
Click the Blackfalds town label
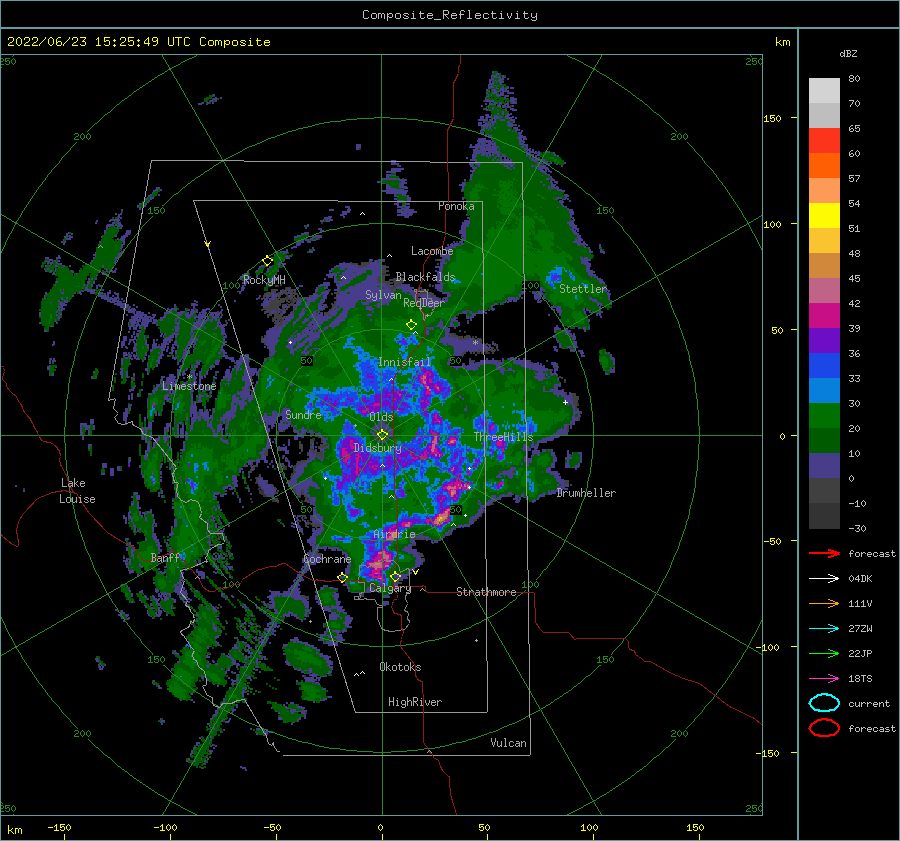(425, 277)
